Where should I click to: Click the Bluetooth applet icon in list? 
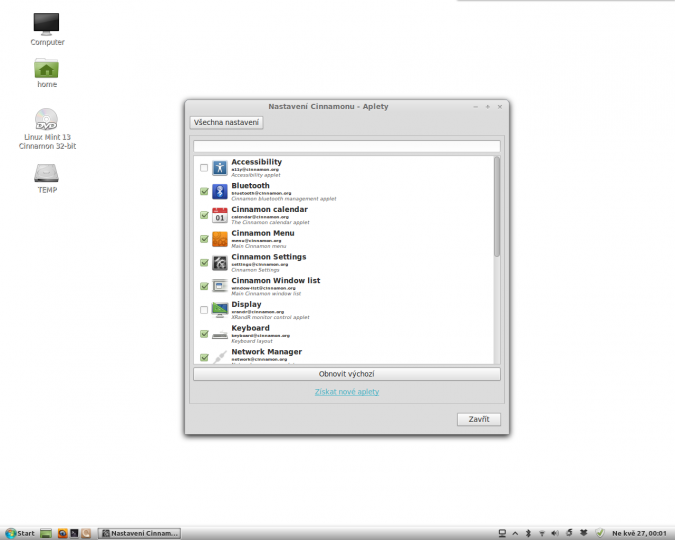220,192
